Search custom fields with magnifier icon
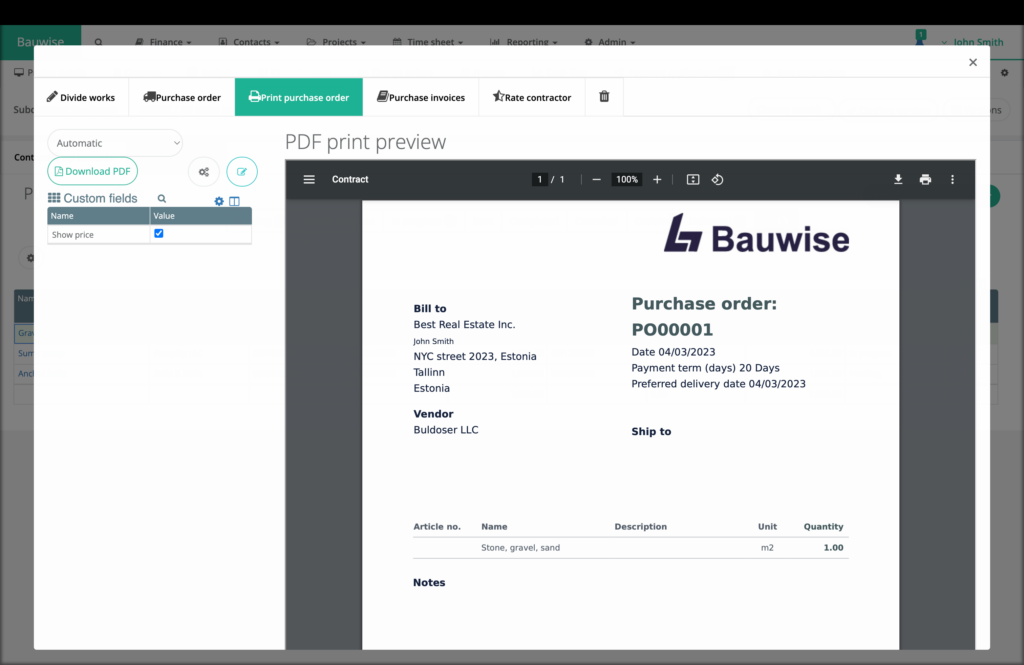1024x665 pixels. [161, 199]
